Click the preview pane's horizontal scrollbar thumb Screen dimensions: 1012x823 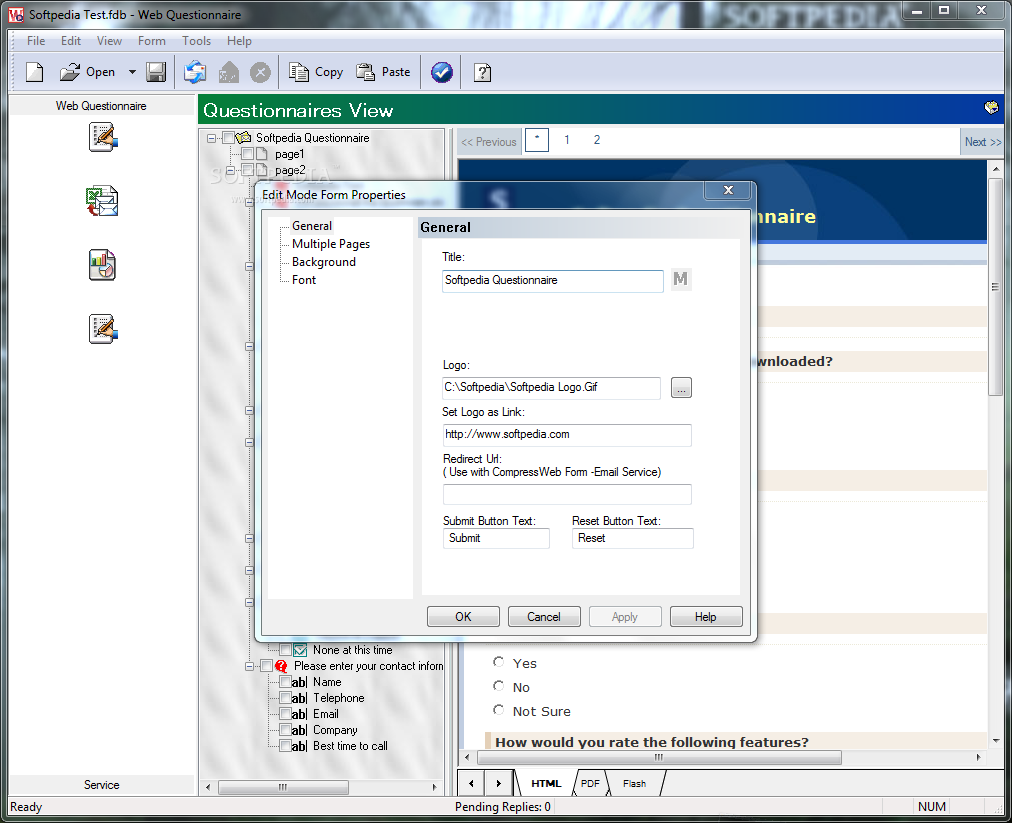[659, 757]
